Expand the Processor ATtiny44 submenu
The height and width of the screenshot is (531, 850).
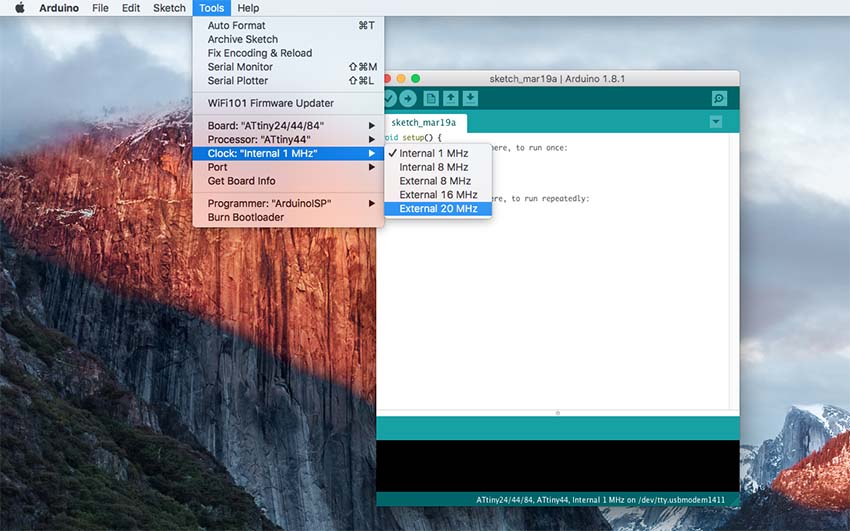288,139
